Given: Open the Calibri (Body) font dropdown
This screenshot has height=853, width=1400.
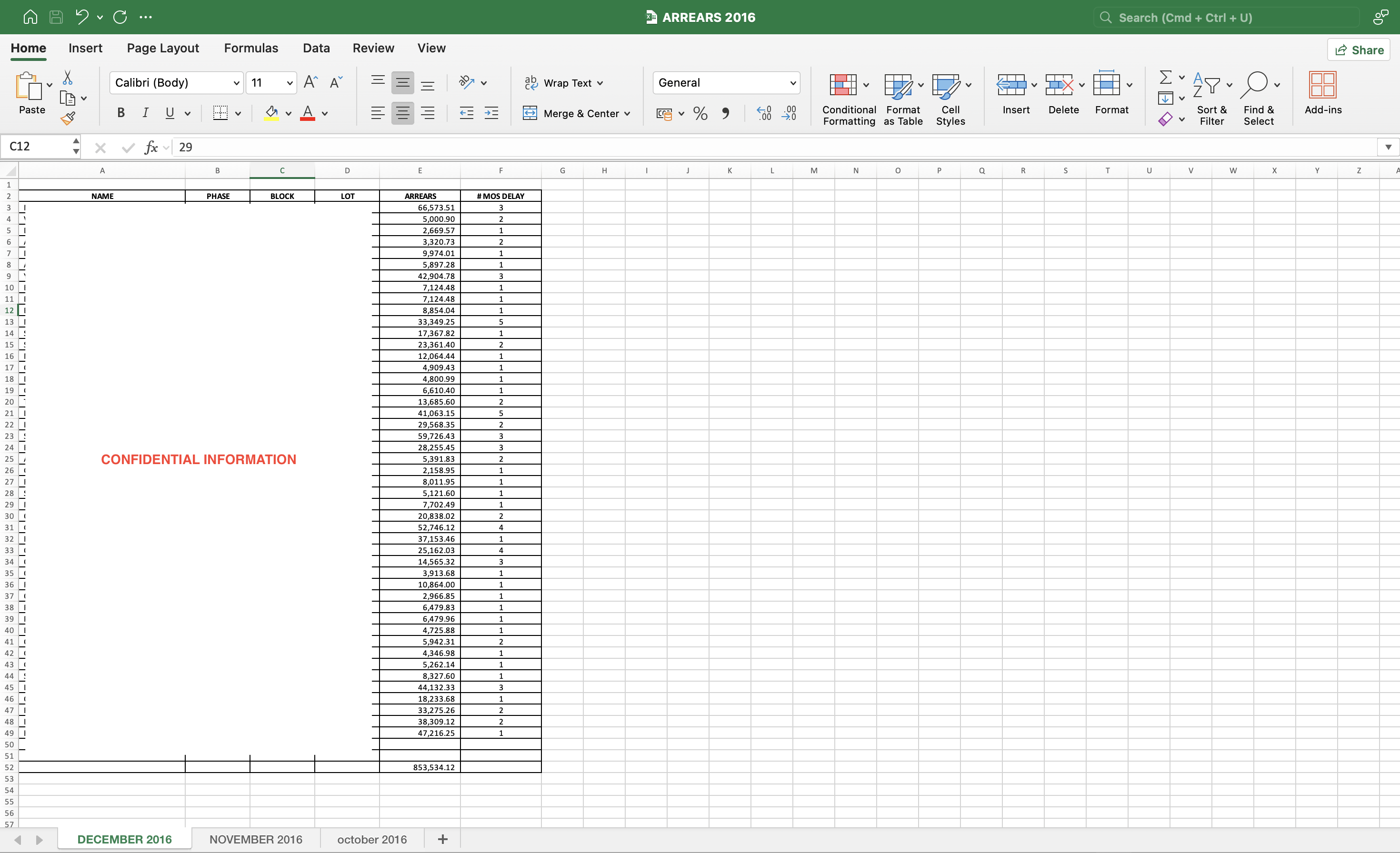Looking at the screenshot, I should pyautogui.click(x=236, y=83).
